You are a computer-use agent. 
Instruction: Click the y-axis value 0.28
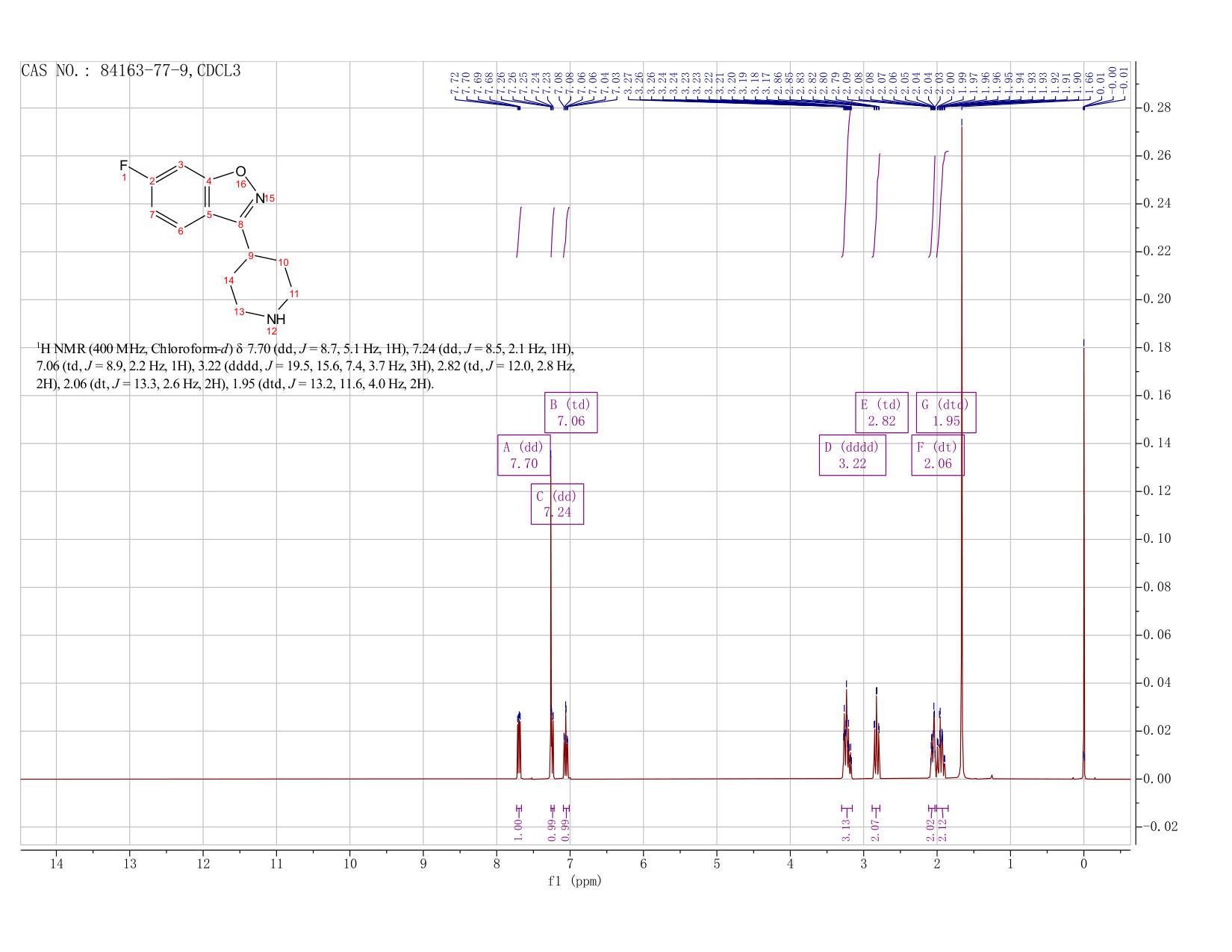1157,108
